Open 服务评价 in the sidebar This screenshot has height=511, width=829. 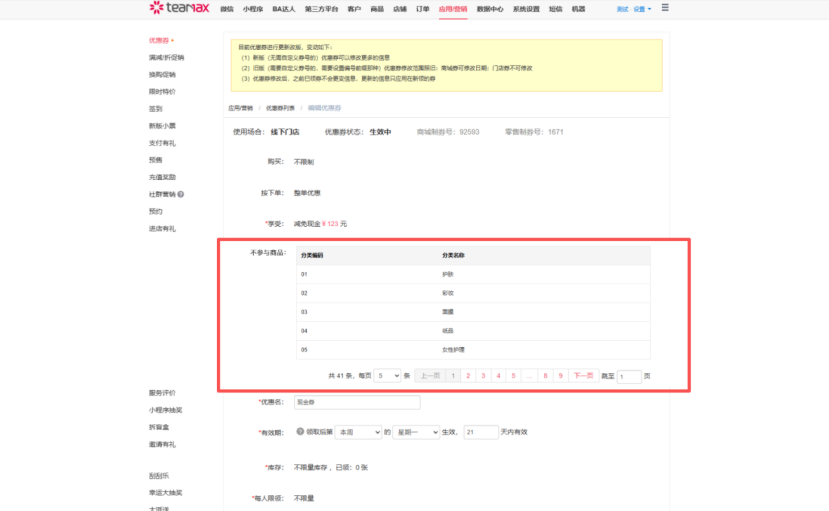(162, 393)
